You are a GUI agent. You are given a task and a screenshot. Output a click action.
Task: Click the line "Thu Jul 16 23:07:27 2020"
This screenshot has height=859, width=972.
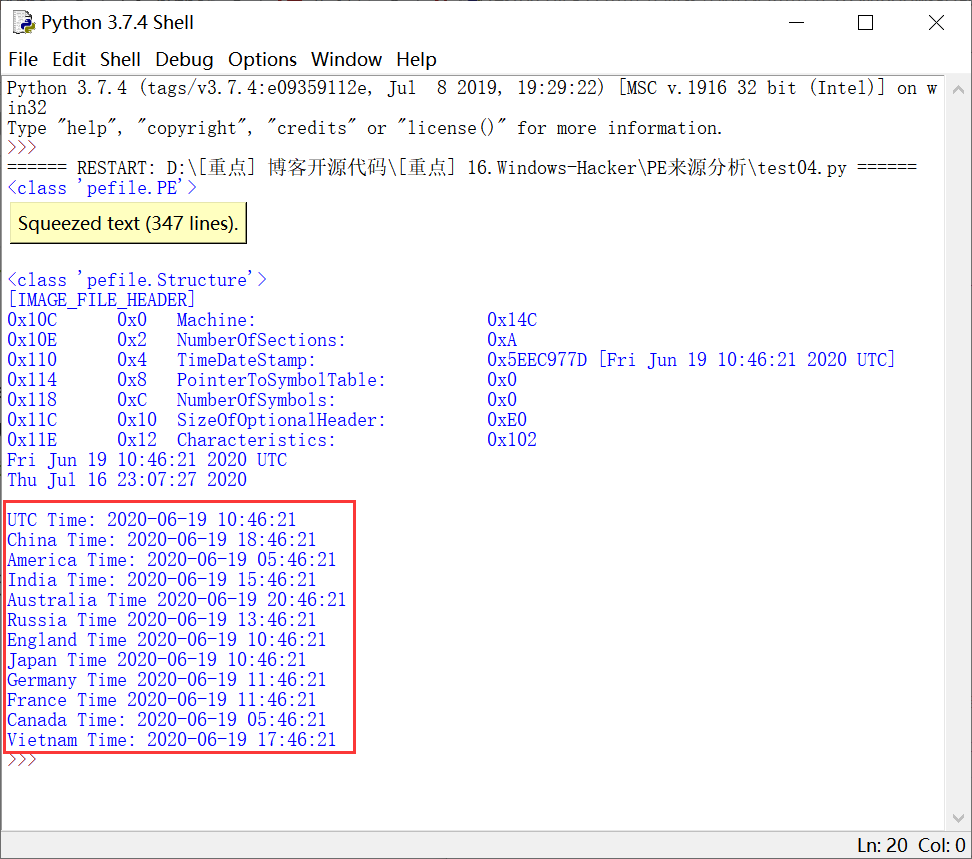coord(127,479)
